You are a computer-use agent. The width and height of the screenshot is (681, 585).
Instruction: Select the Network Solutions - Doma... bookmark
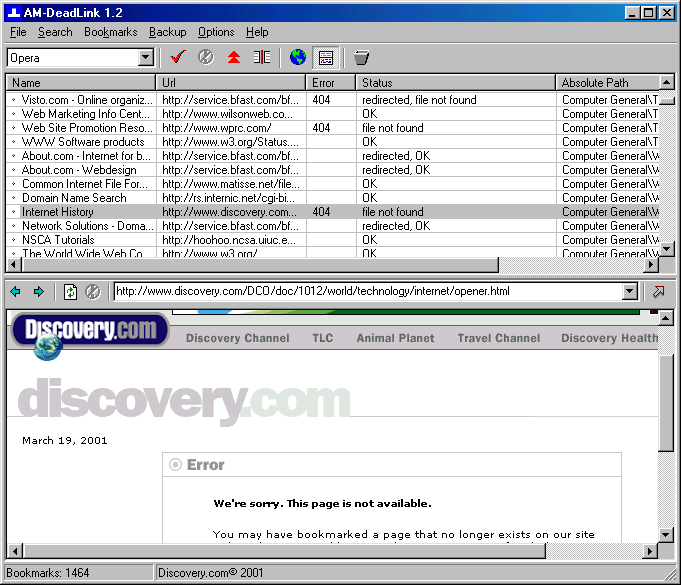pyautogui.click(x=332, y=226)
